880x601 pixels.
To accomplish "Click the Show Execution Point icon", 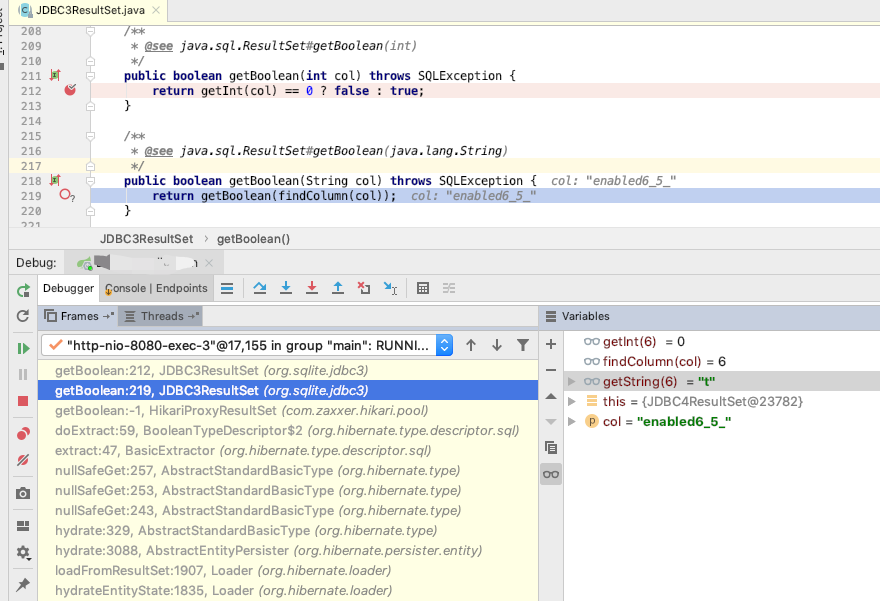I will click(227, 288).
